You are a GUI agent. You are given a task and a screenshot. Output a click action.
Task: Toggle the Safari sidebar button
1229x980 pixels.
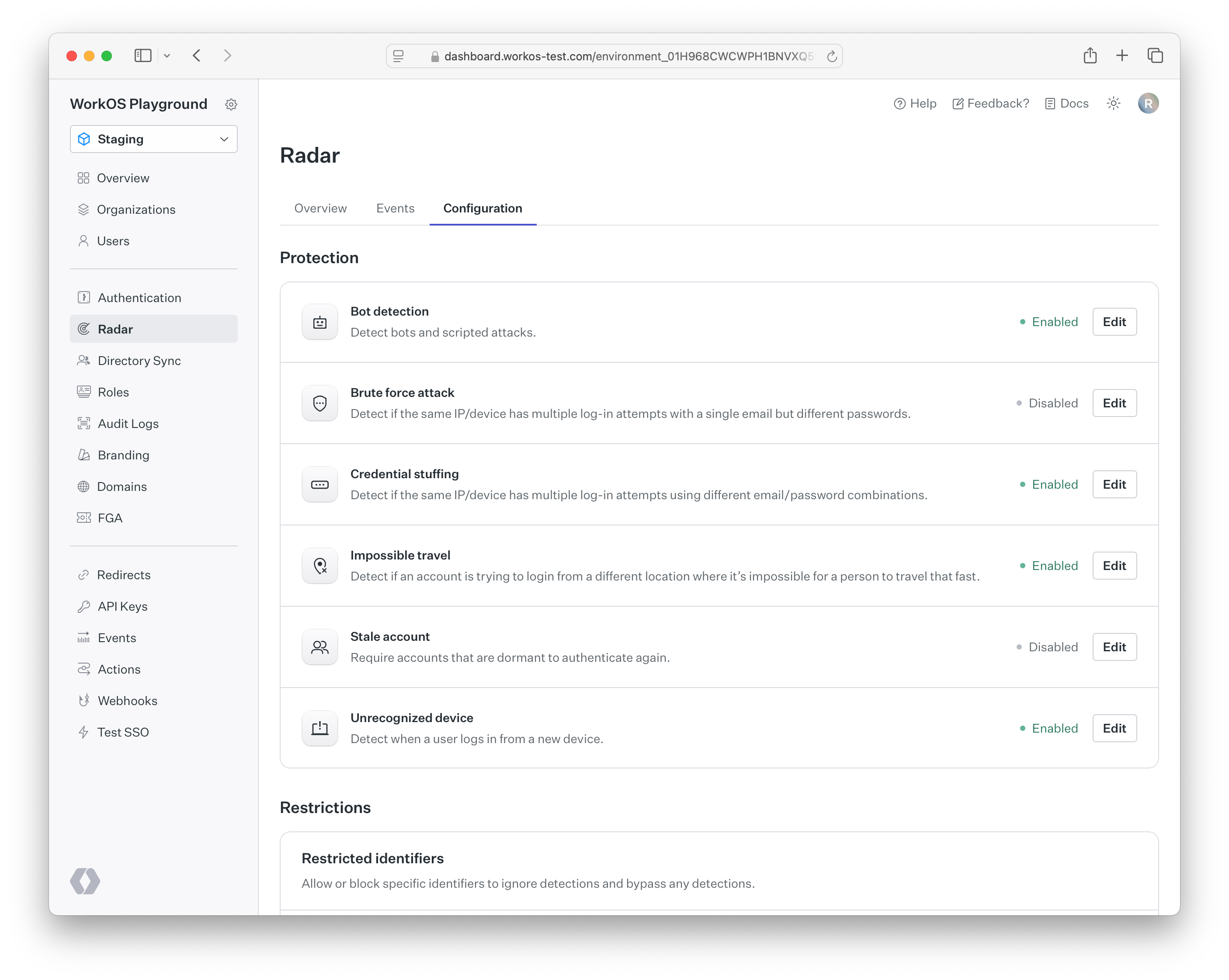pyautogui.click(x=142, y=56)
